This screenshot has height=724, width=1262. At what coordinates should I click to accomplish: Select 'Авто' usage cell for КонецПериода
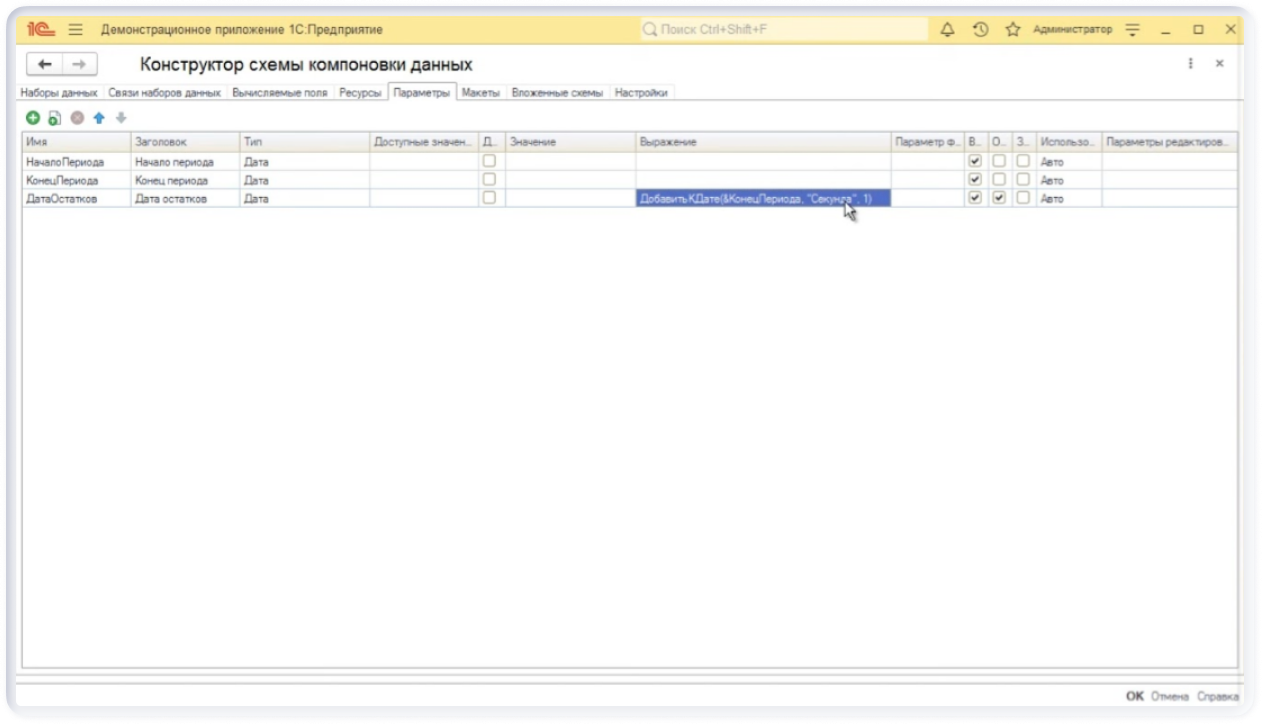coord(1068,180)
